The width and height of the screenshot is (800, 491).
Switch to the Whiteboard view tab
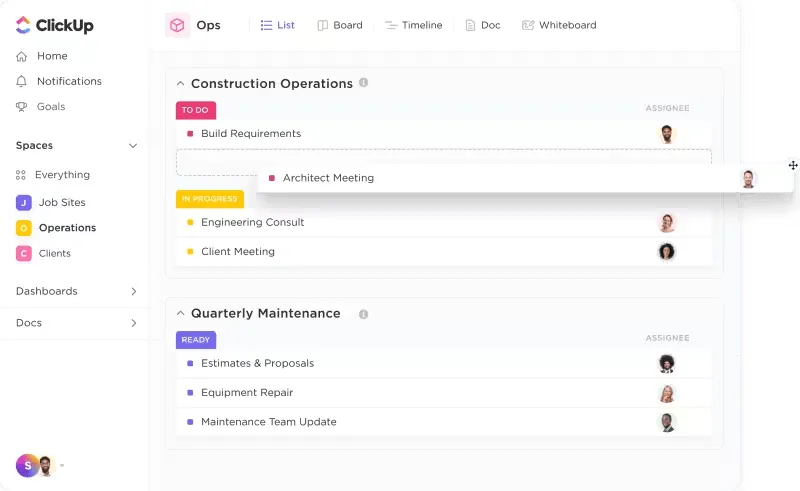[x=559, y=25]
